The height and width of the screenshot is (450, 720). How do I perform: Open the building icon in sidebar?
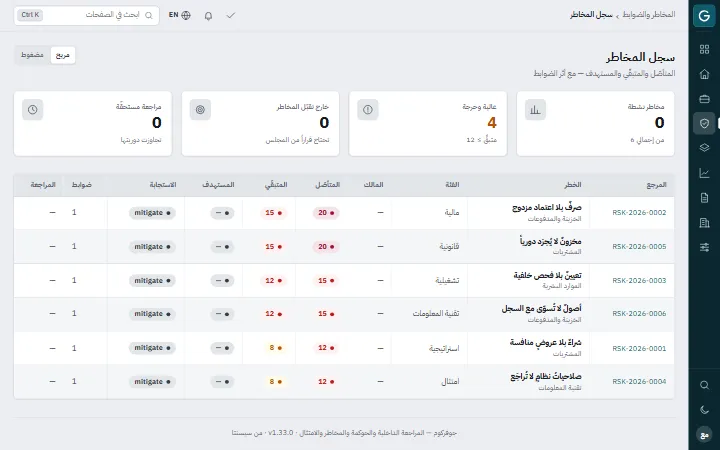coord(704,223)
